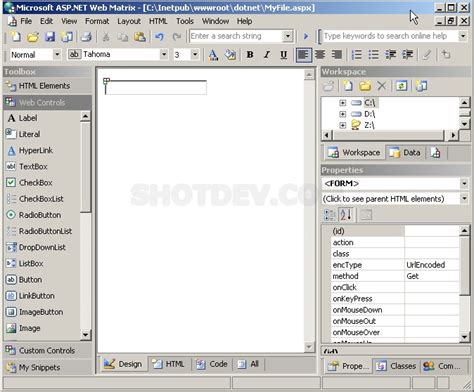
Task: Open the Layout menu
Action: tap(129, 21)
